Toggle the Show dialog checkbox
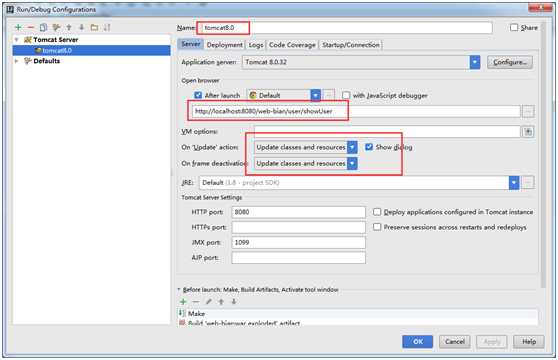 (369, 147)
